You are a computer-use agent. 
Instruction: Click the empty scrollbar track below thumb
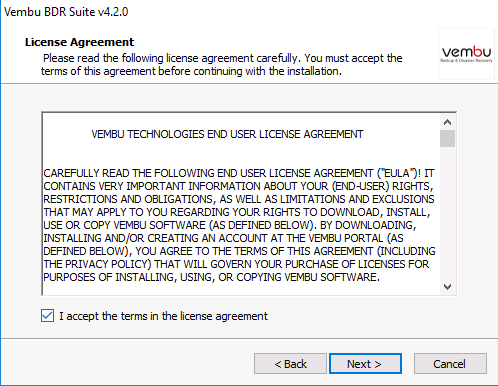pos(447,213)
